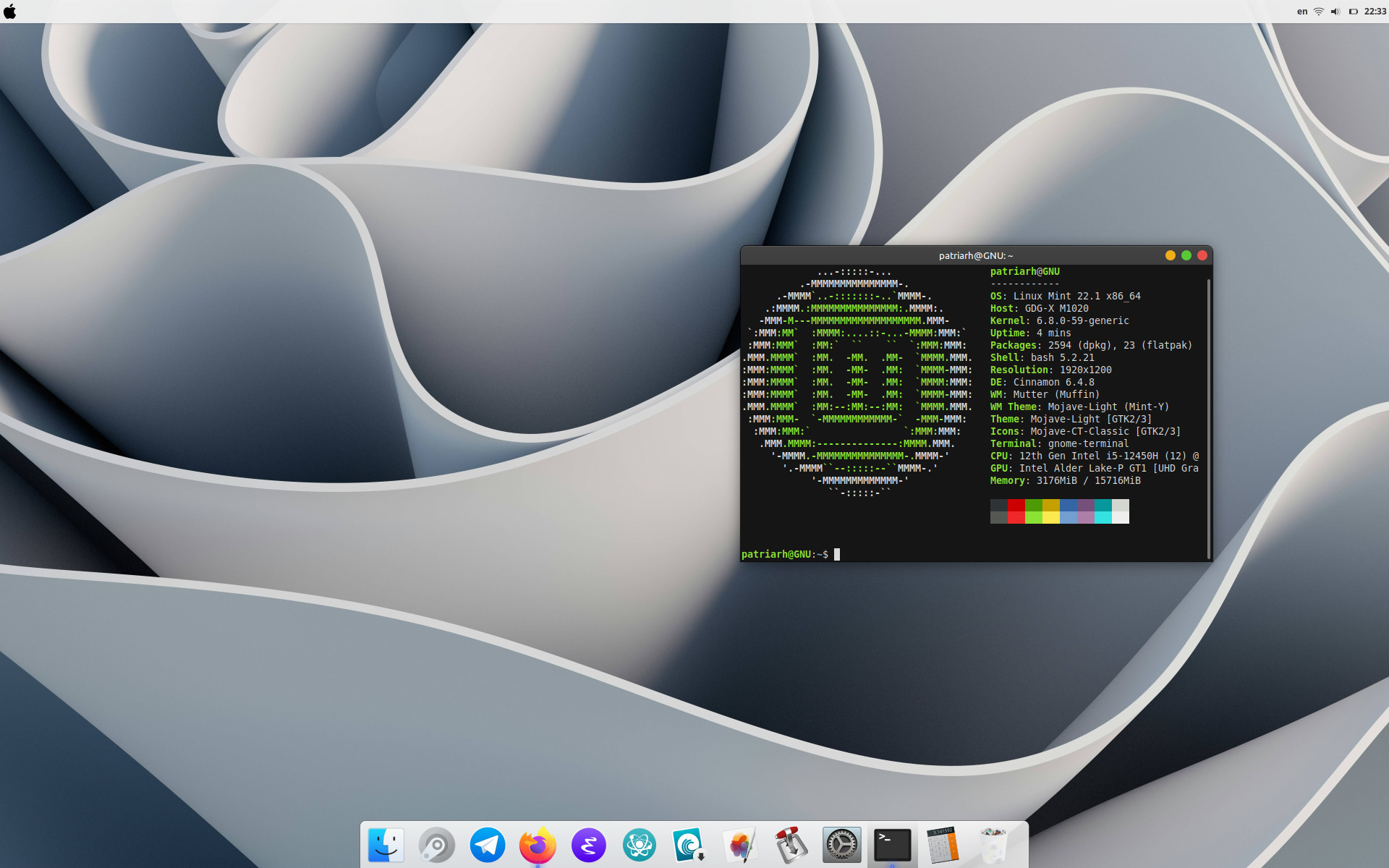Launch Steam from the dock

coord(437,844)
